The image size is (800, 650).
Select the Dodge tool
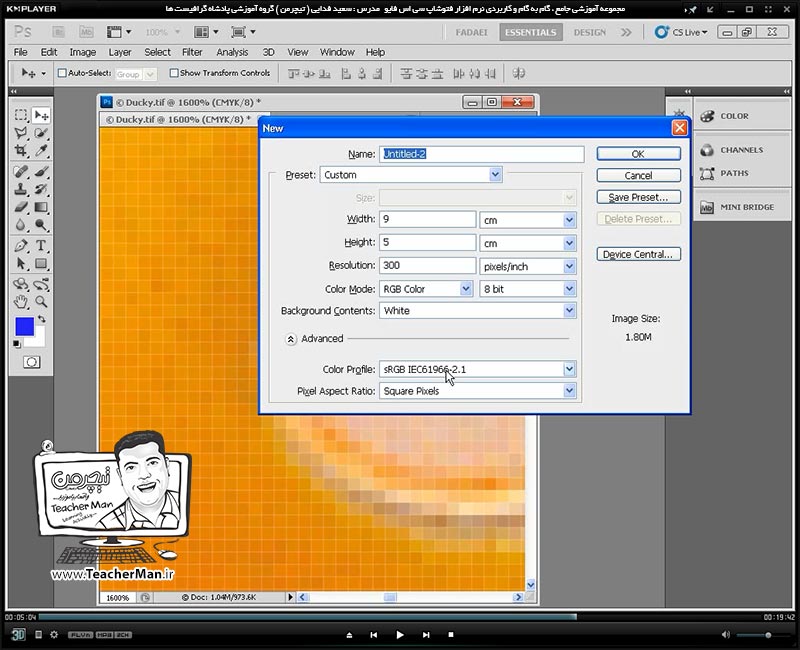point(41,224)
